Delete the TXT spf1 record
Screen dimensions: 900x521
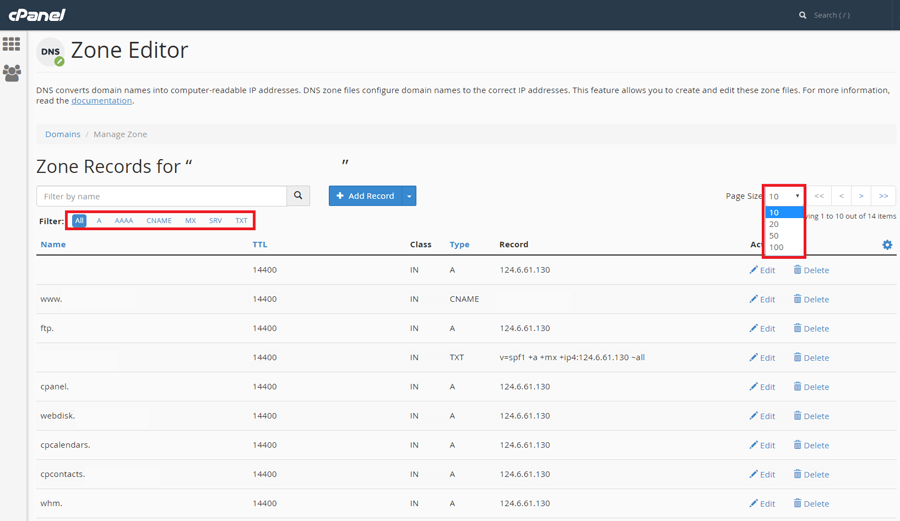811,357
